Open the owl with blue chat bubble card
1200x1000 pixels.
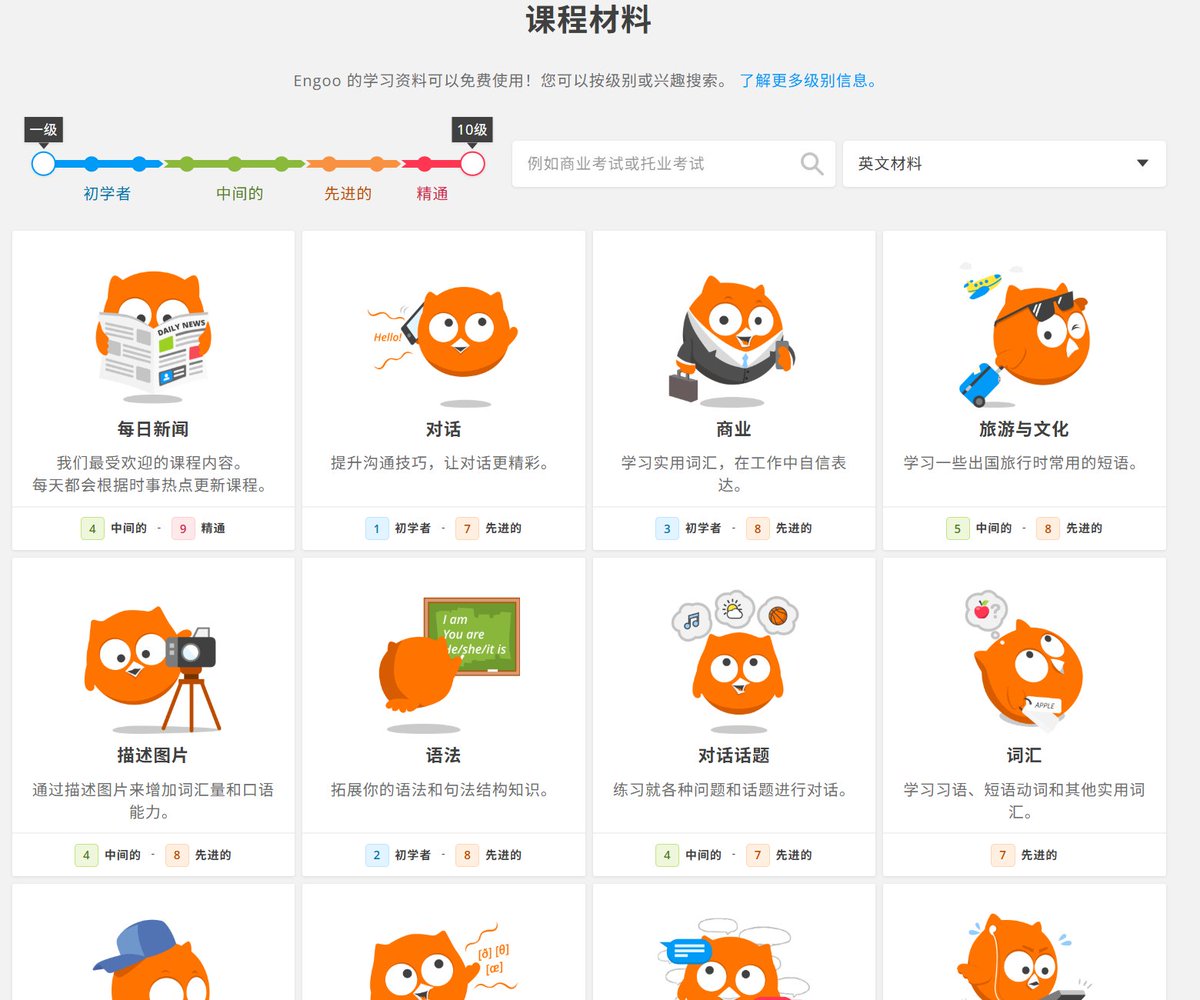click(x=734, y=942)
